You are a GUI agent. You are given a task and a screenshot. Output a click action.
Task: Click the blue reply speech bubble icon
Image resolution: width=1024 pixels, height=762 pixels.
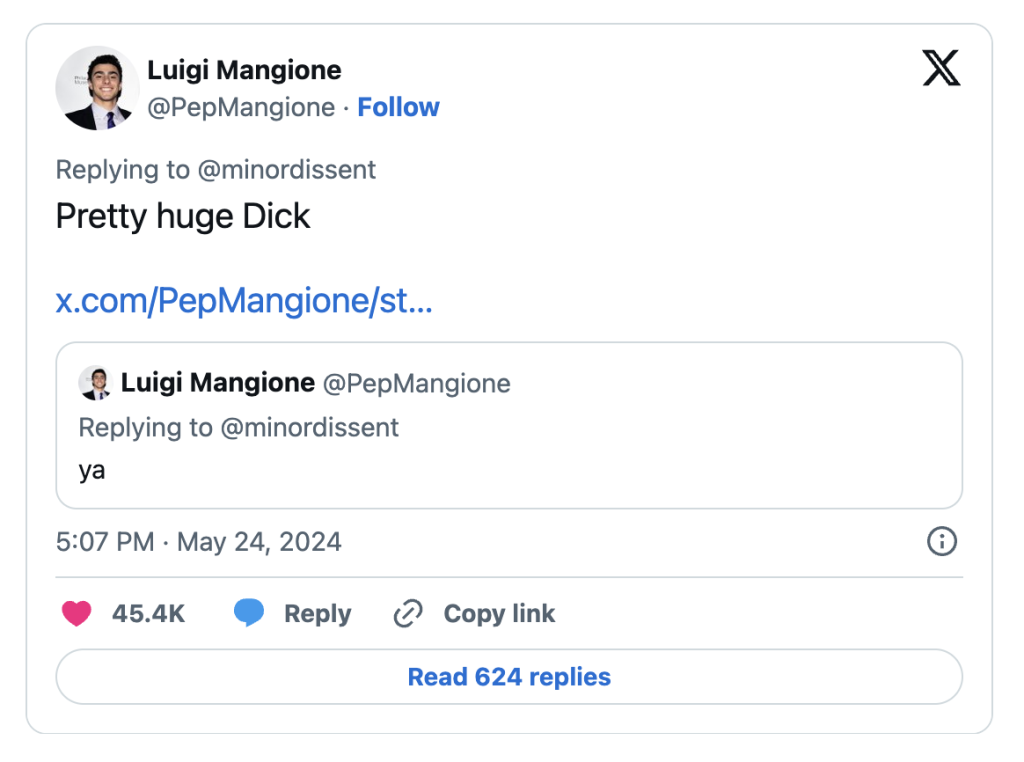[249, 613]
